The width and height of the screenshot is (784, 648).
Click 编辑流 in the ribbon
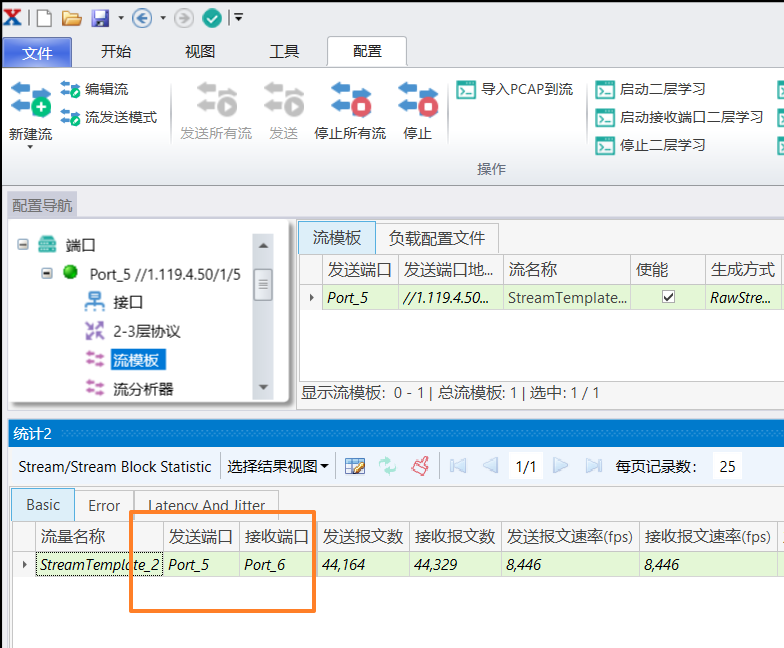(94, 89)
